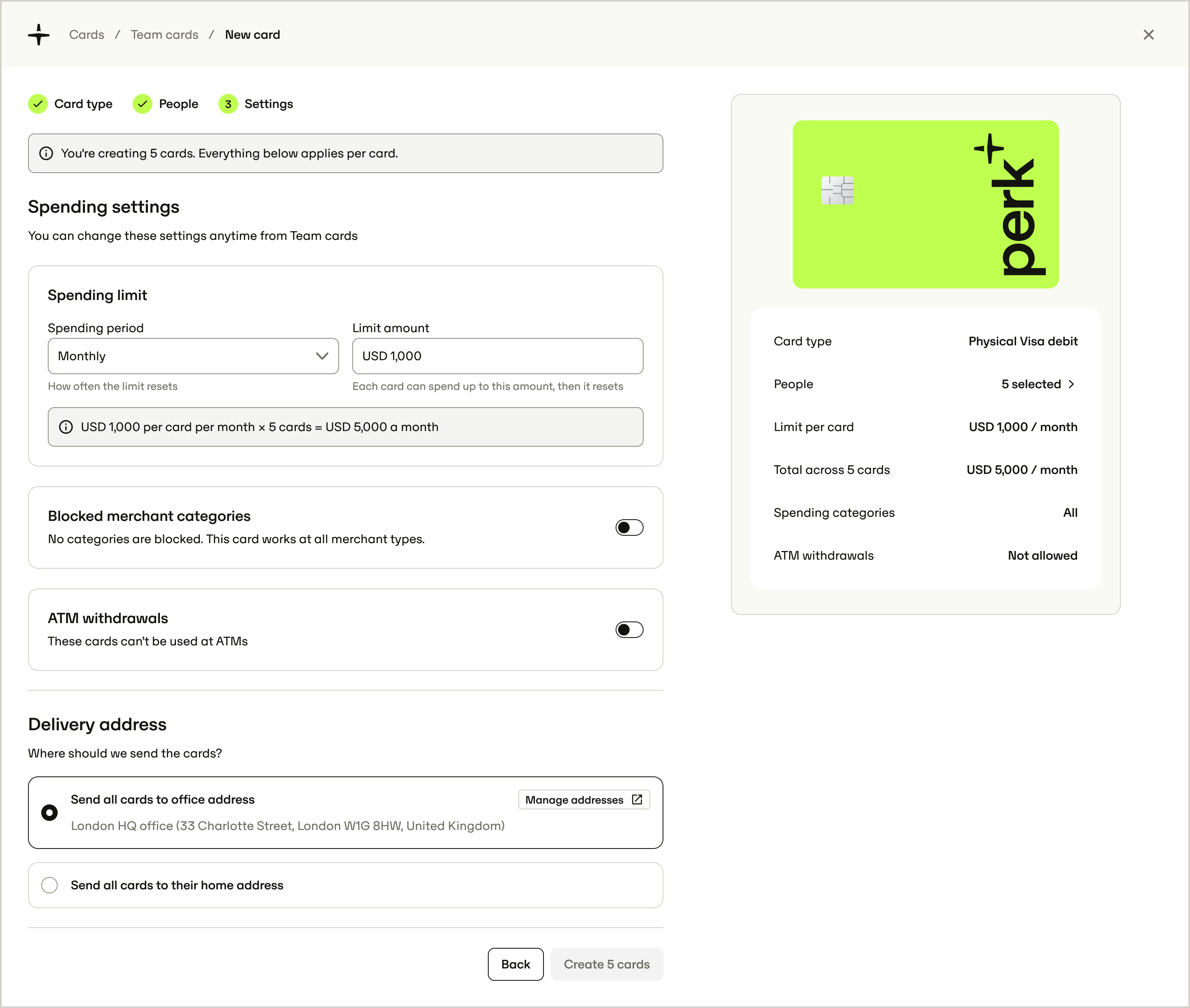Click the Card type step checkmark
Viewport: 1190px width, 1008px height.
coord(38,104)
